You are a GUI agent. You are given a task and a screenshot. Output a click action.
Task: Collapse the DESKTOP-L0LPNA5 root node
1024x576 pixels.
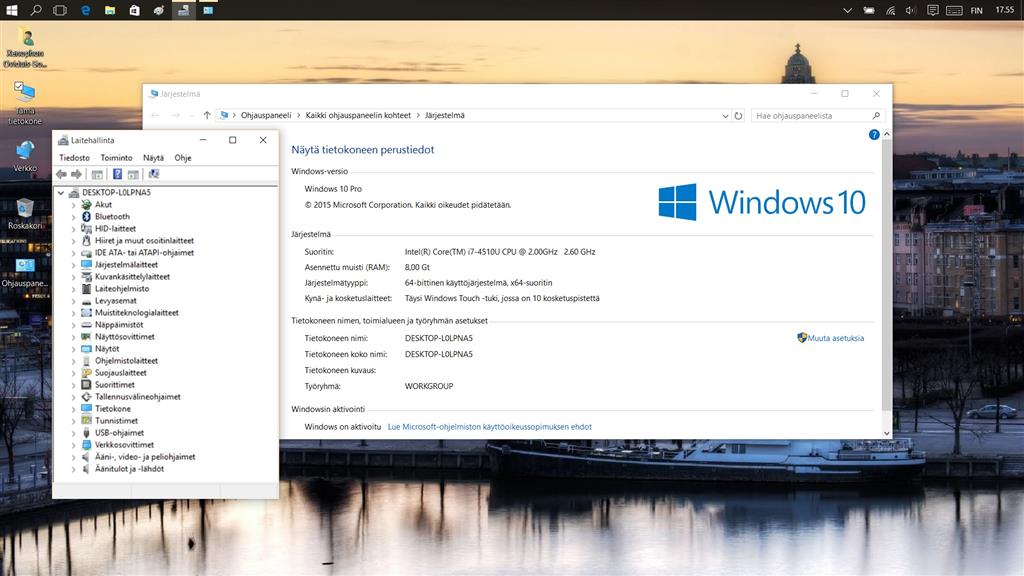click(61, 193)
